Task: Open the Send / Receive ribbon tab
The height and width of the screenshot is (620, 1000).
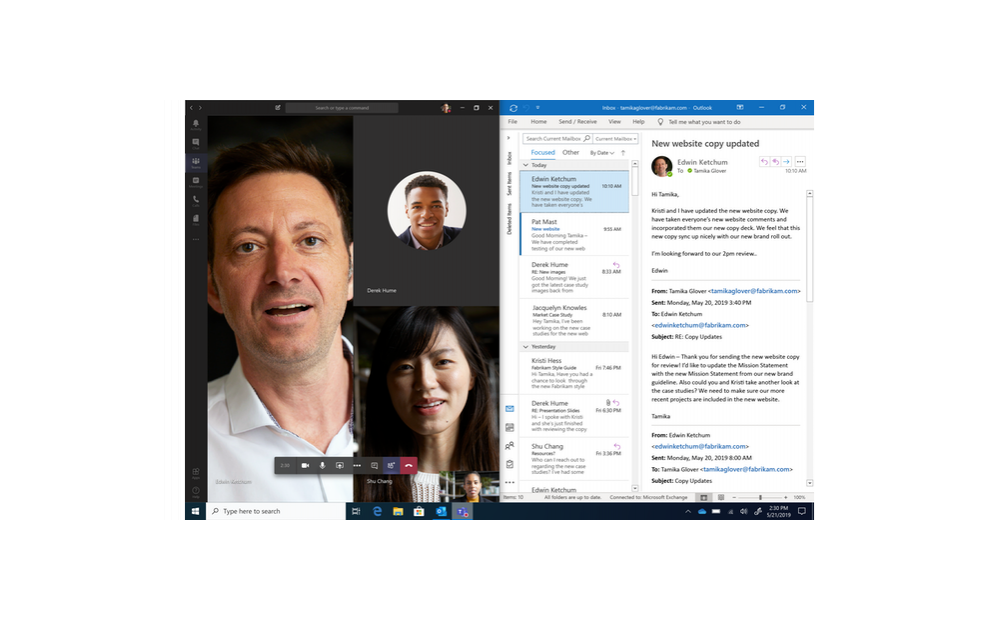Action: (577, 122)
